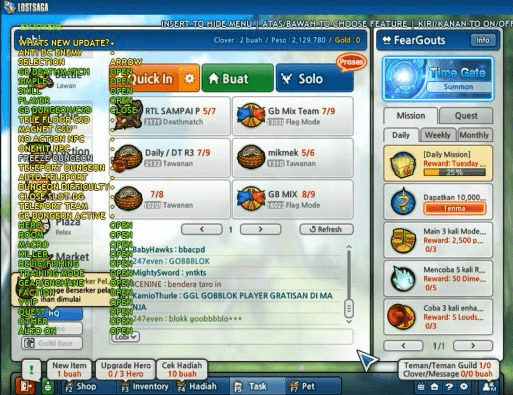Go to previous room list page

pyautogui.click(x=202, y=229)
